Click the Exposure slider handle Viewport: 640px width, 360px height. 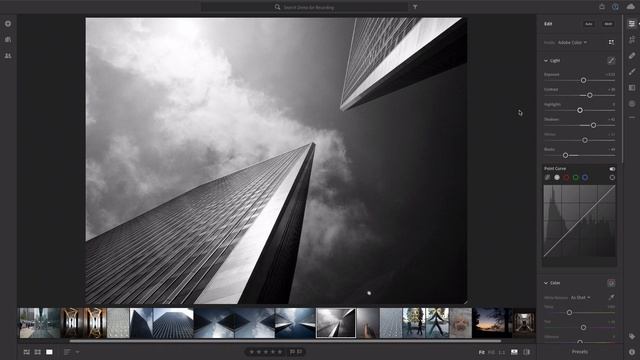(x=584, y=80)
